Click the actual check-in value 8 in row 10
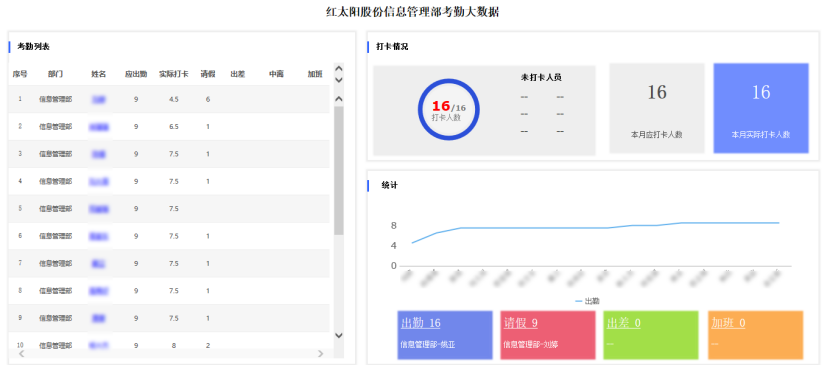 (174, 345)
